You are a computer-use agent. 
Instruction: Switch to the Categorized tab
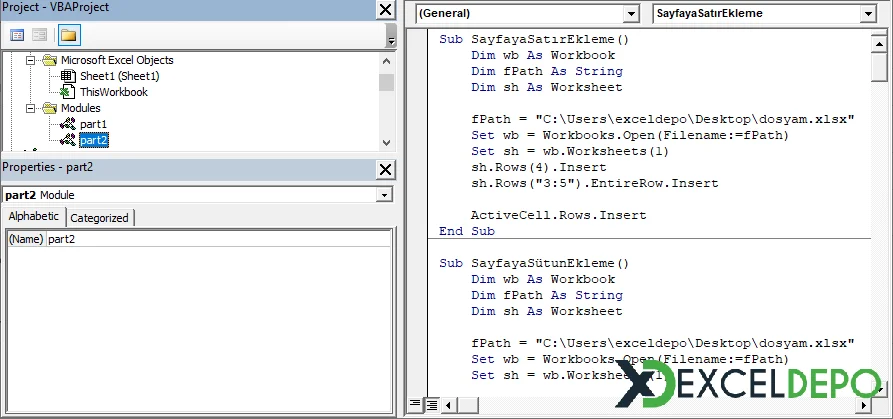pos(99,218)
